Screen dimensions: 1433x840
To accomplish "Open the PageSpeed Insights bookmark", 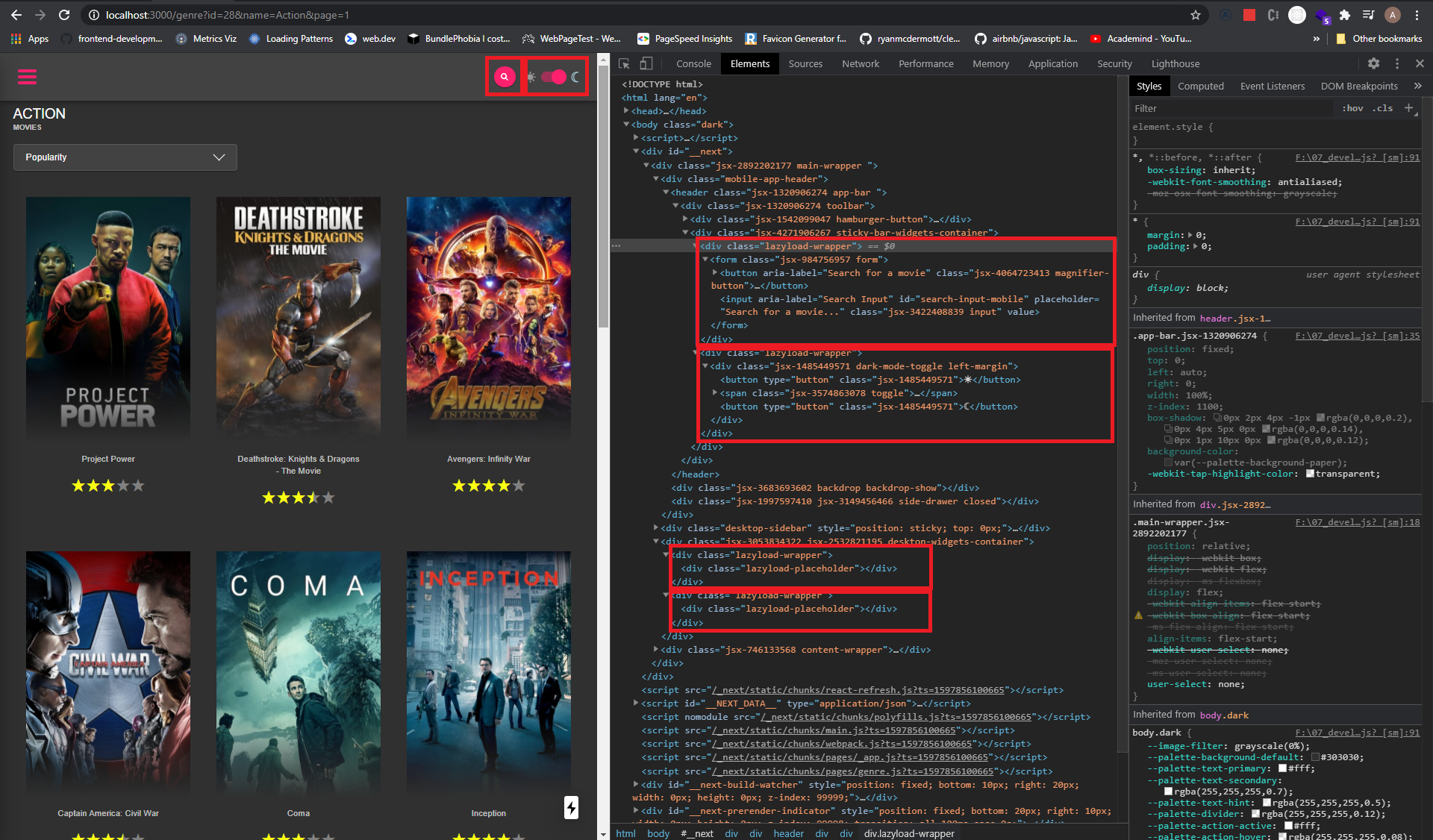I will [x=685, y=39].
